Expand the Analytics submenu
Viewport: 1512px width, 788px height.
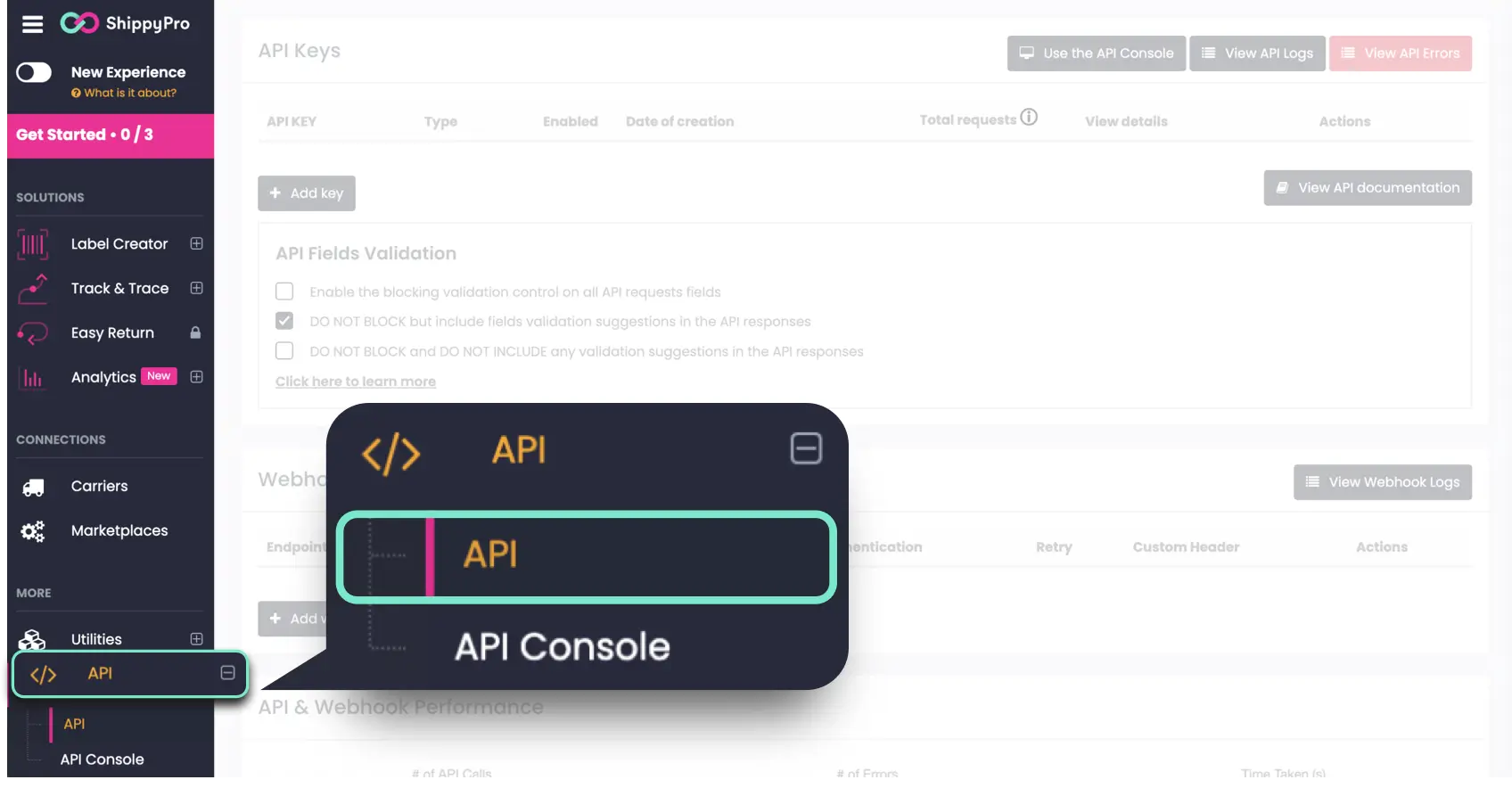[x=196, y=377]
